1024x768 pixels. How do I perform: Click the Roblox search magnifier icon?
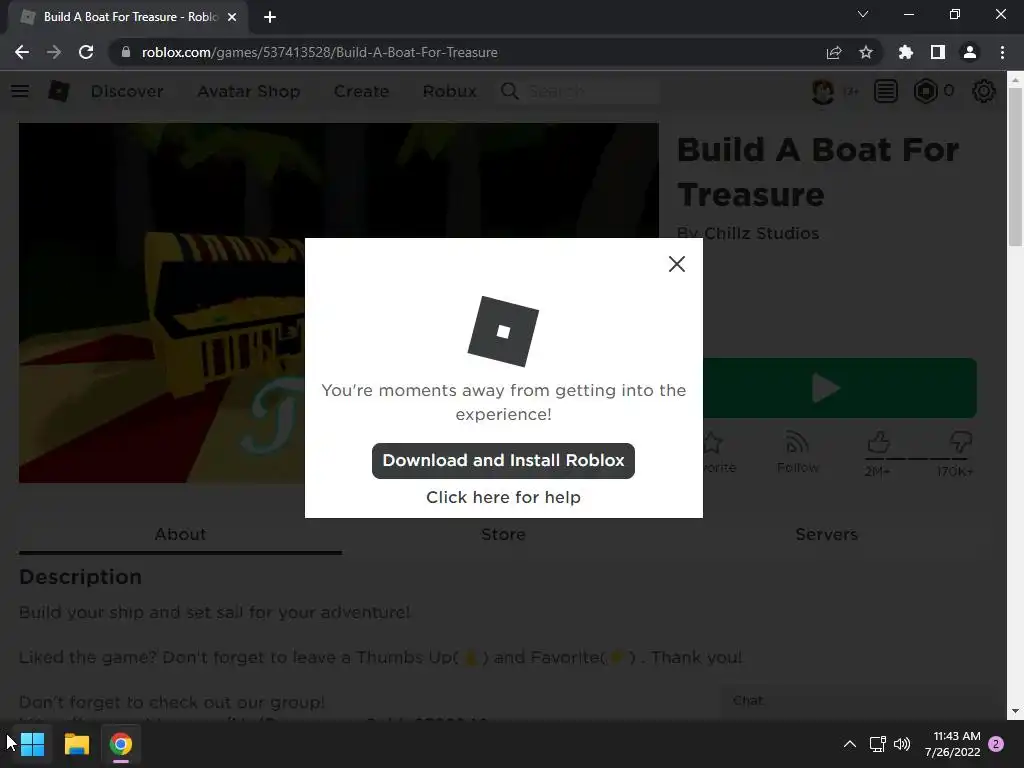(x=509, y=91)
